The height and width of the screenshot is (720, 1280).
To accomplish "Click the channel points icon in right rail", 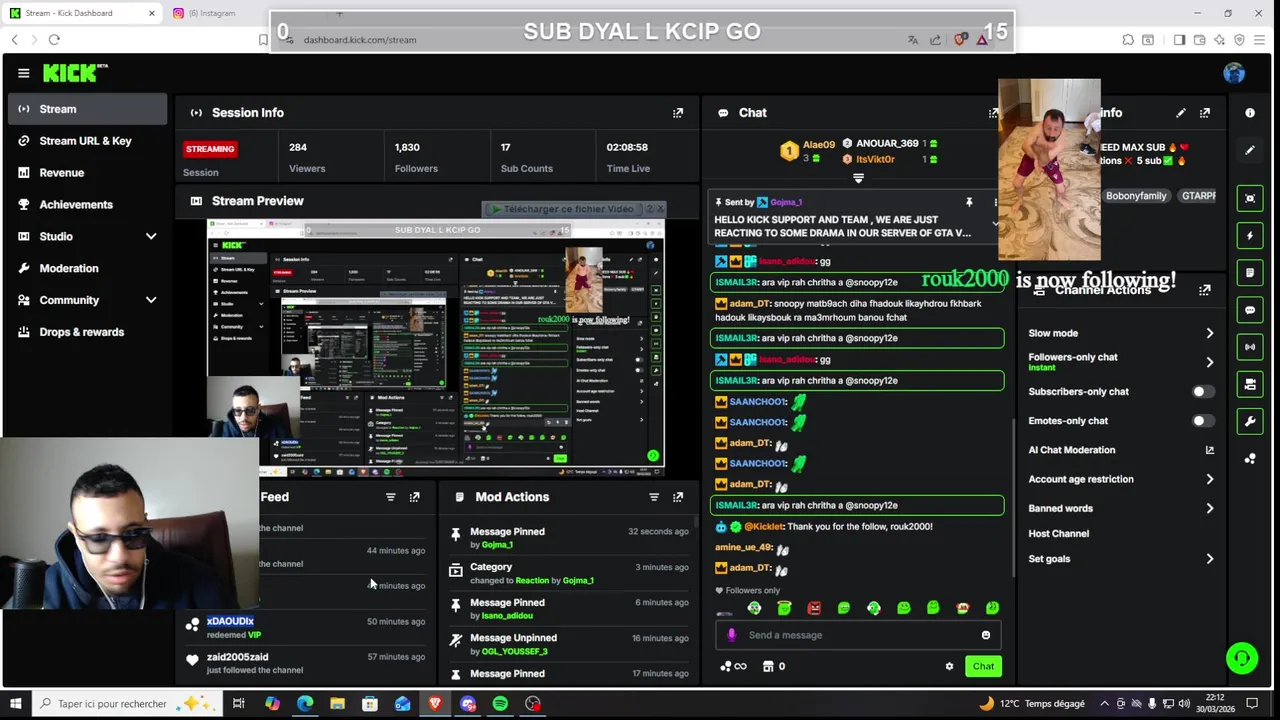I will (x=1250, y=459).
